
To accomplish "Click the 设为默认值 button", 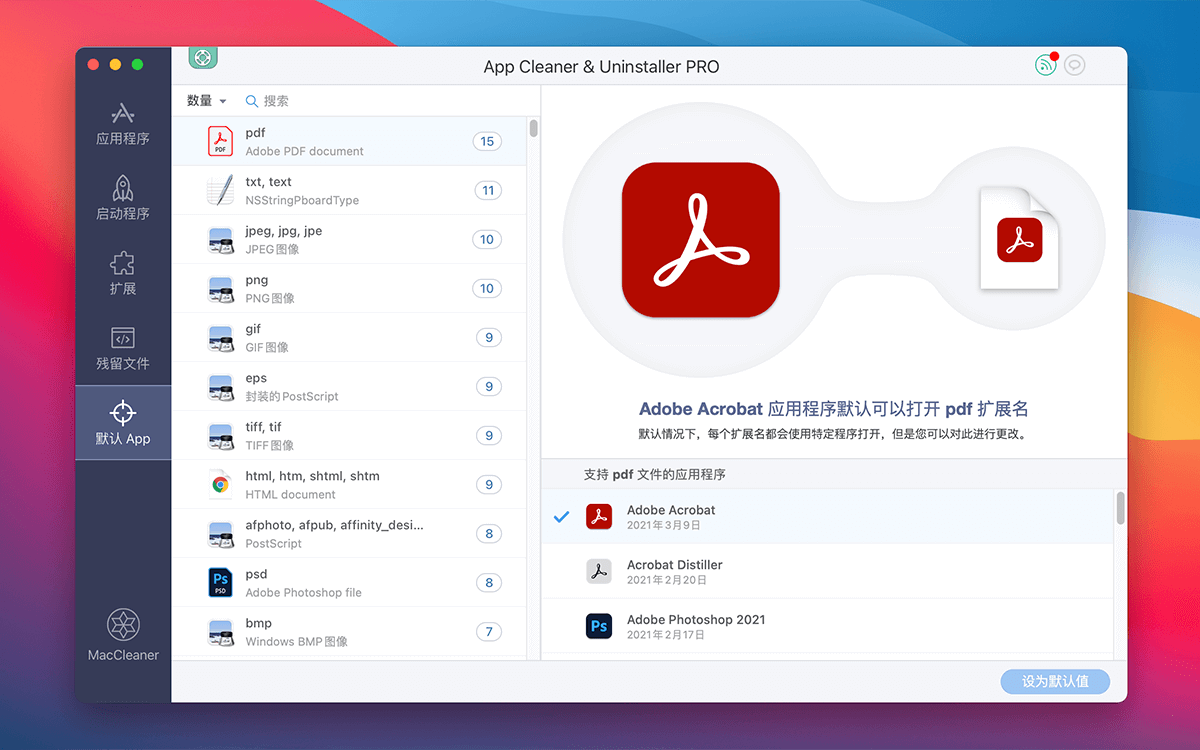I will click(1055, 682).
